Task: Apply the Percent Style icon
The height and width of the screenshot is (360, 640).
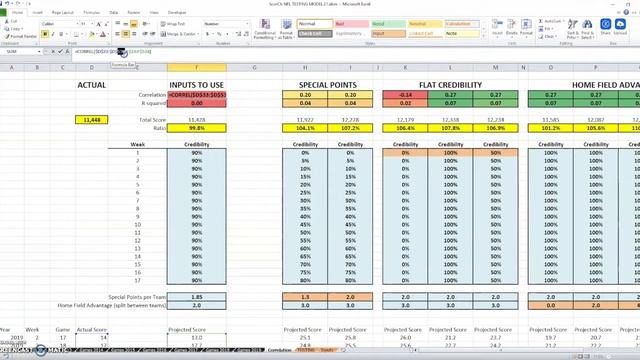Action: click(x=219, y=34)
